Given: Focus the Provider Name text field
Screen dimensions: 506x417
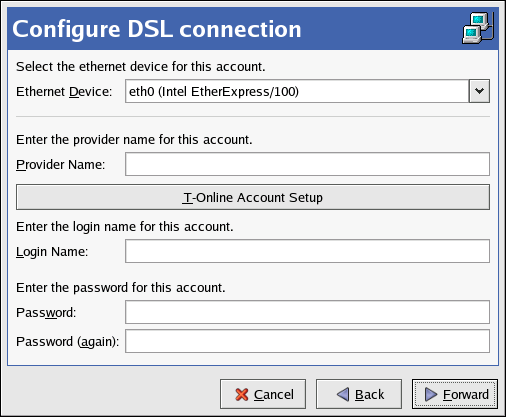Looking at the screenshot, I should click(x=307, y=164).
